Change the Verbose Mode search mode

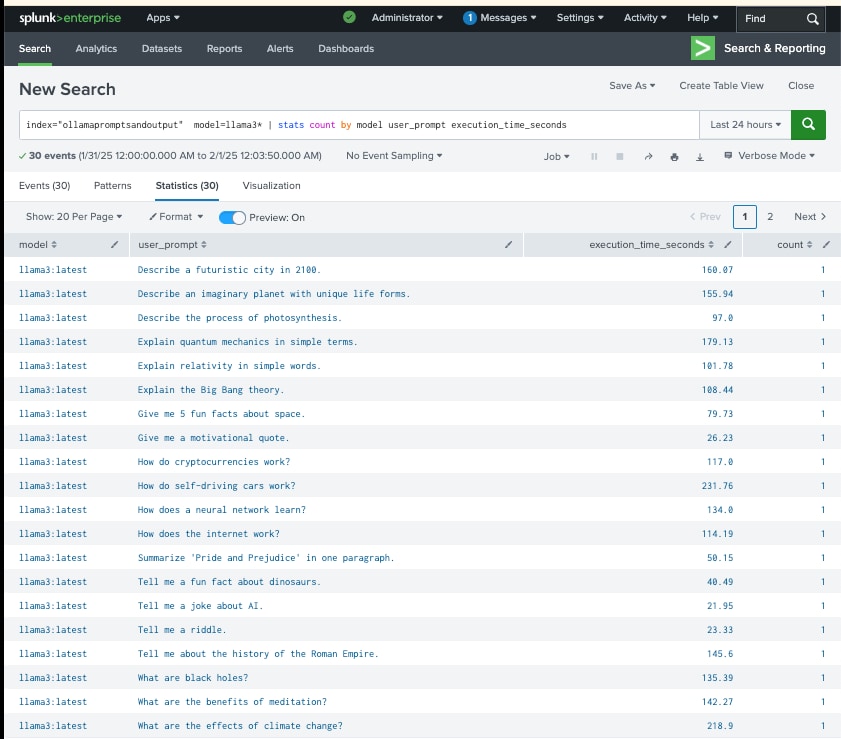pyautogui.click(x=769, y=156)
